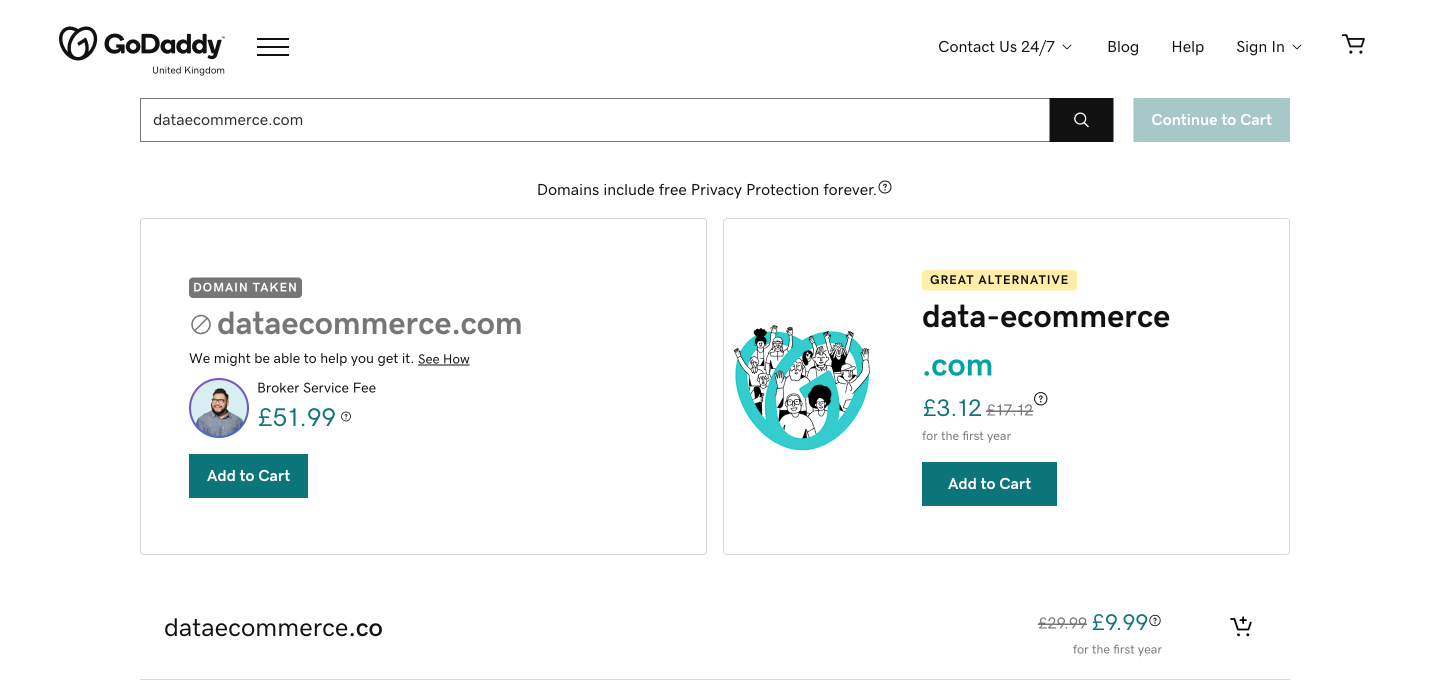Open the hamburger navigation menu

272,46
